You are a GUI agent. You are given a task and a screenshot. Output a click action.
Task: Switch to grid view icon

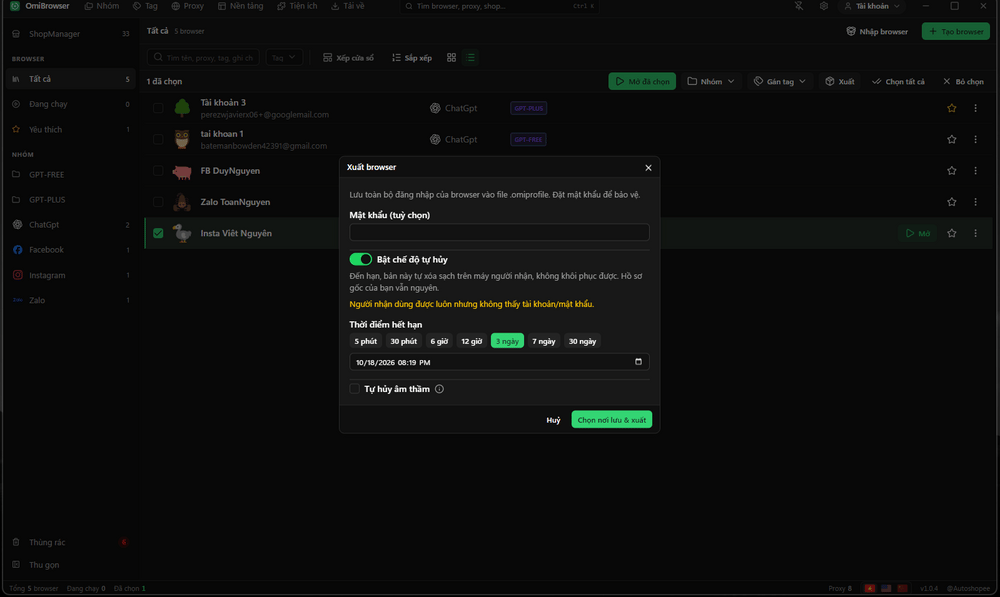pos(451,57)
